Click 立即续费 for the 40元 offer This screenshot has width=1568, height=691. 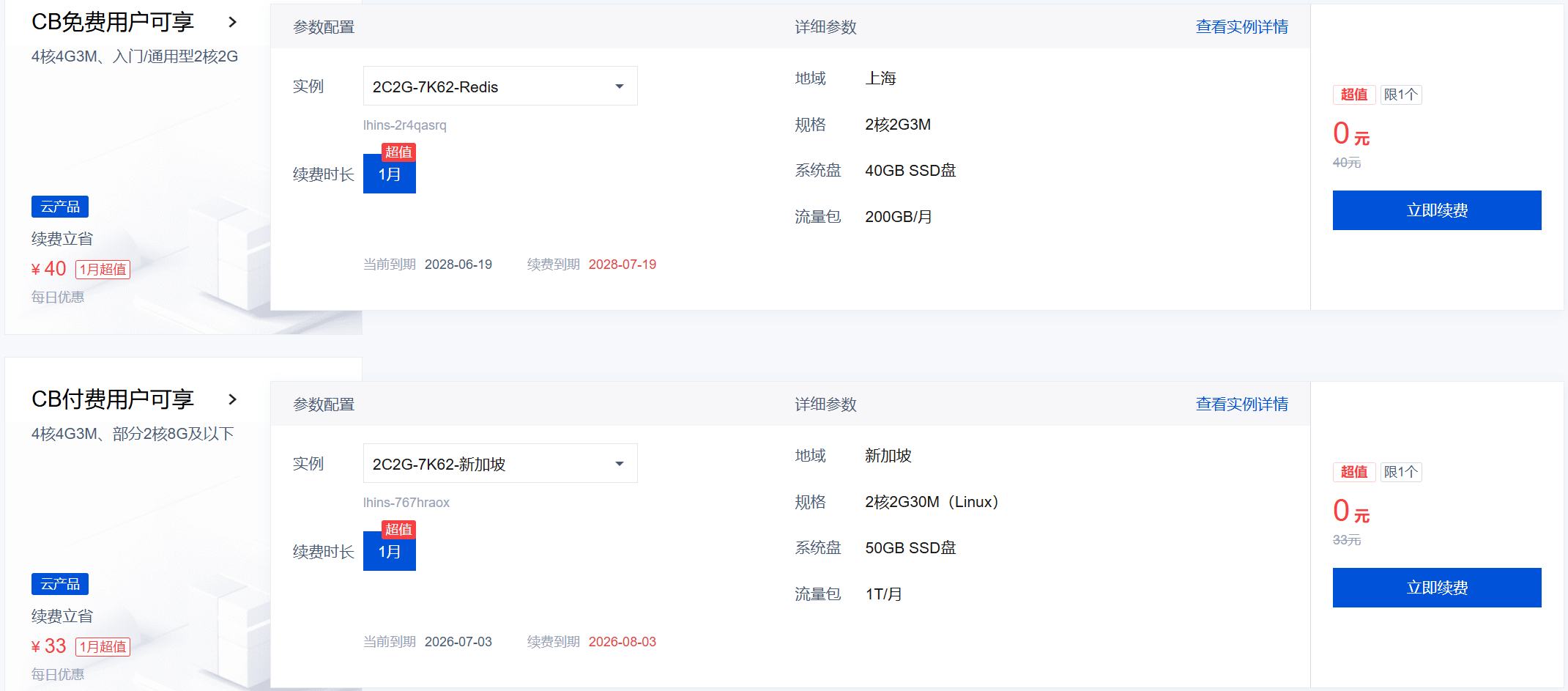coord(1437,210)
